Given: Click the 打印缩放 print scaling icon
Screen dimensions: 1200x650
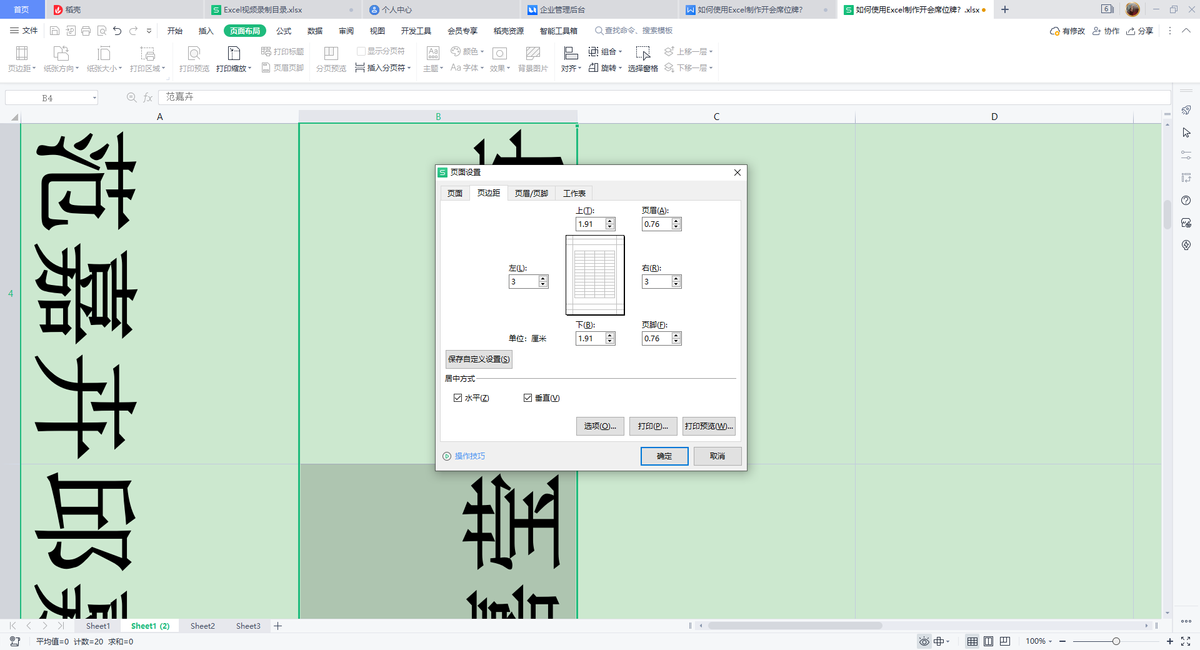Looking at the screenshot, I should pyautogui.click(x=234, y=52).
